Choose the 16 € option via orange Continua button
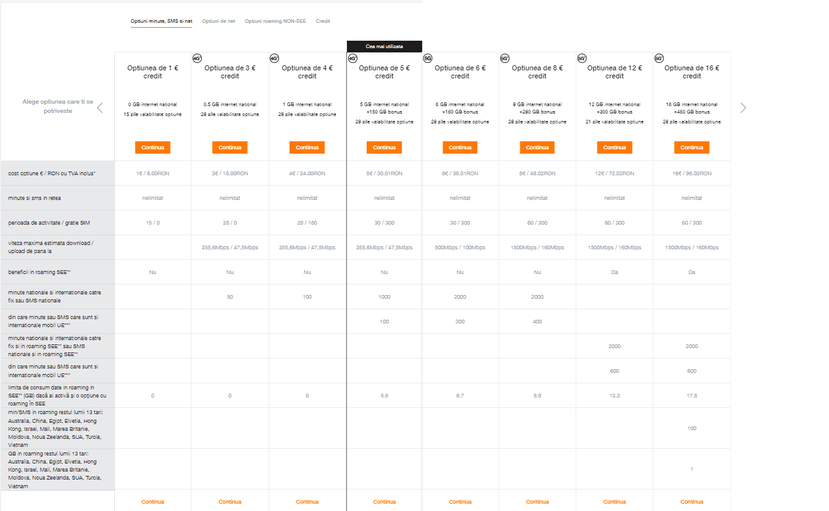The height and width of the screenshot is (511, 829). pyautogui.click(x=692, y=147)
